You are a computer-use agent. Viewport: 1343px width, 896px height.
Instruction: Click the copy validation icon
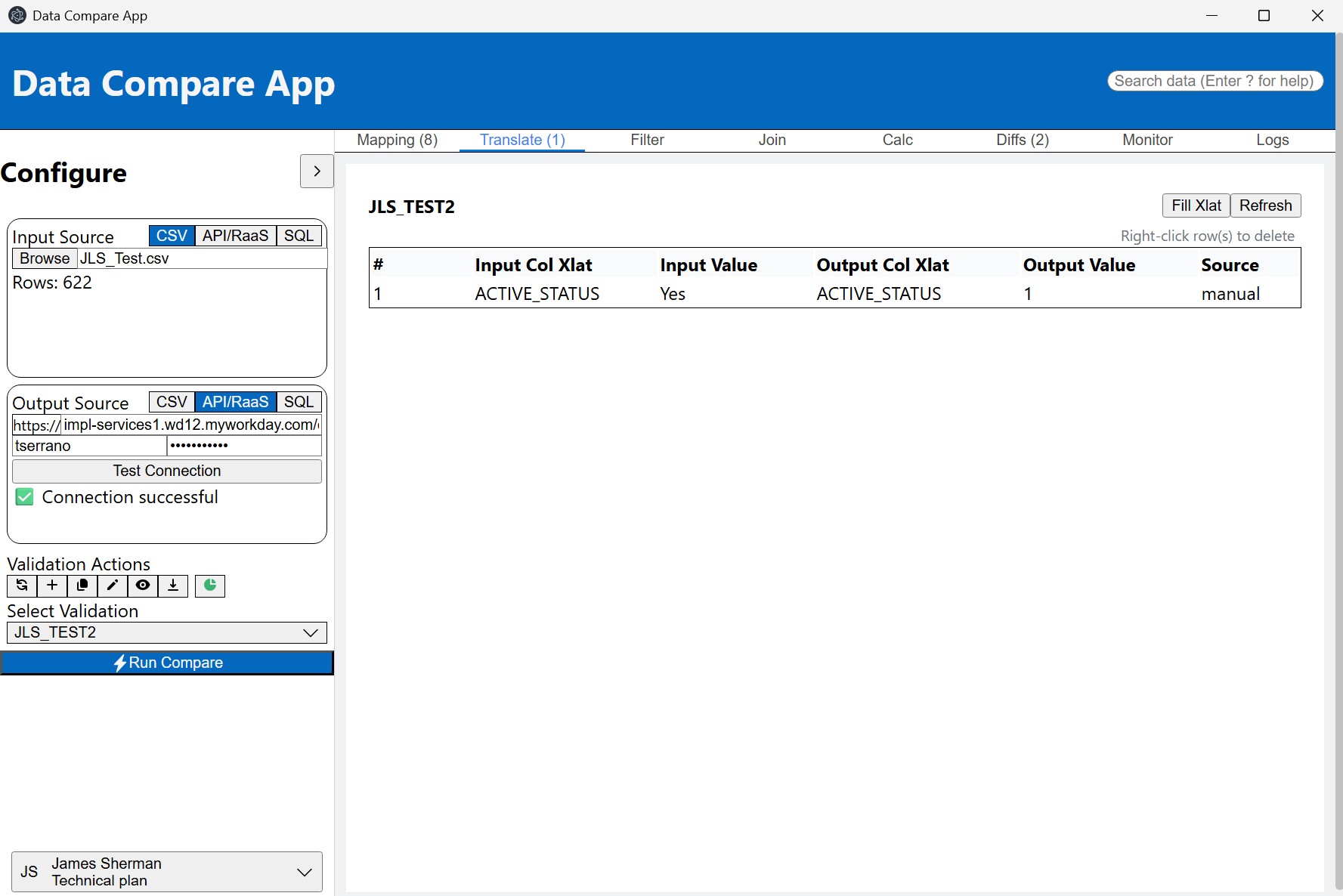pyautogui.click(x=82, y=585)
